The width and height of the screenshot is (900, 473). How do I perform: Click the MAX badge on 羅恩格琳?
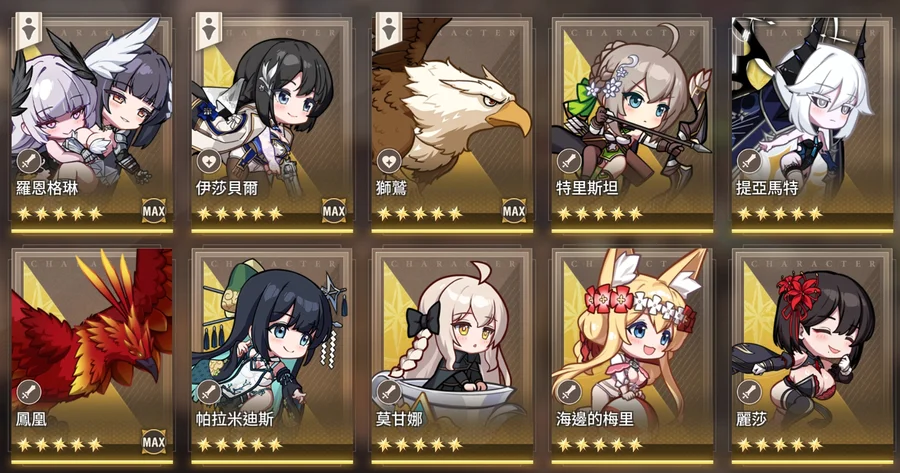coord(154,211)
